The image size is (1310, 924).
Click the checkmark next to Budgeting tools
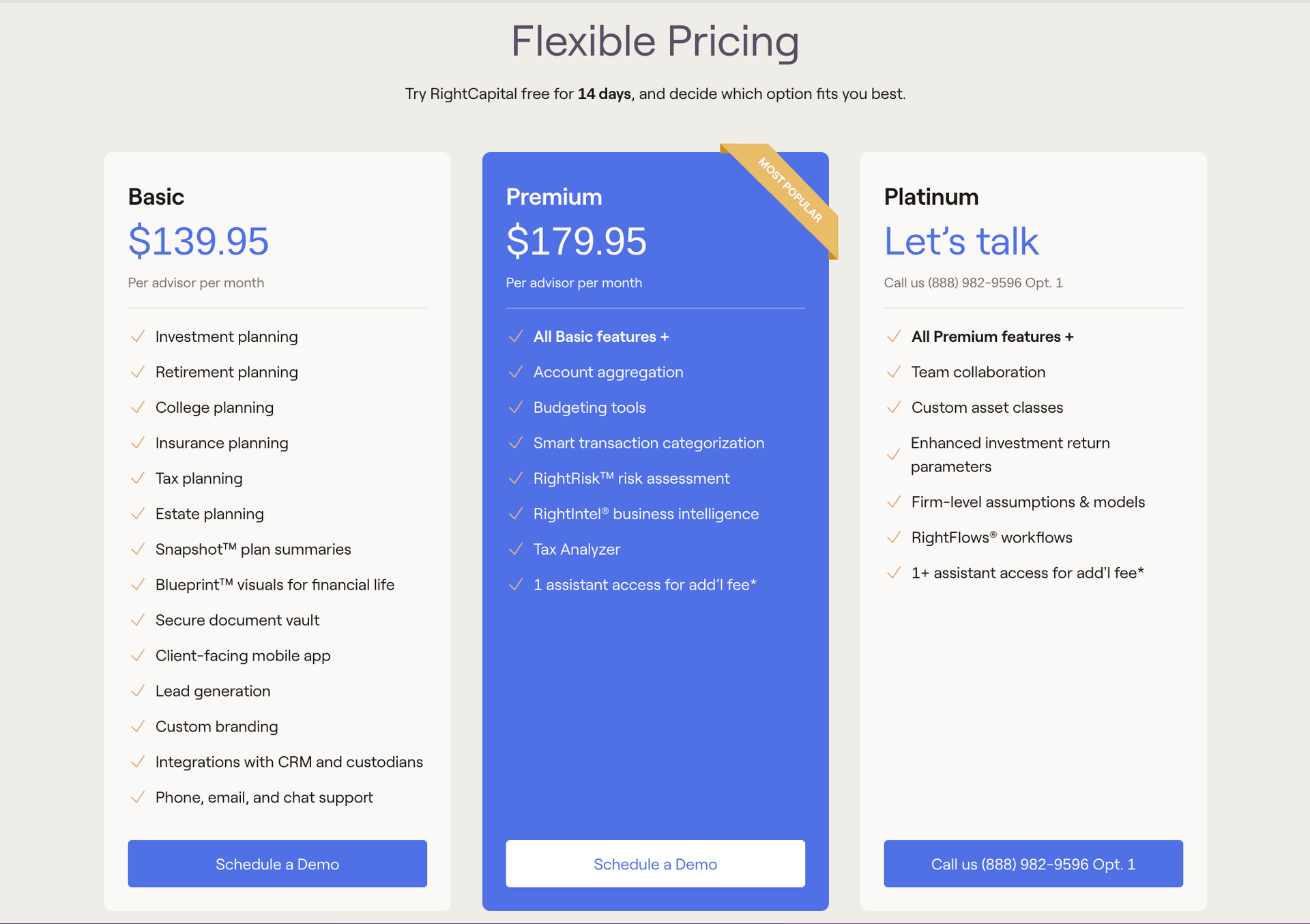click(x=516, y=407)
